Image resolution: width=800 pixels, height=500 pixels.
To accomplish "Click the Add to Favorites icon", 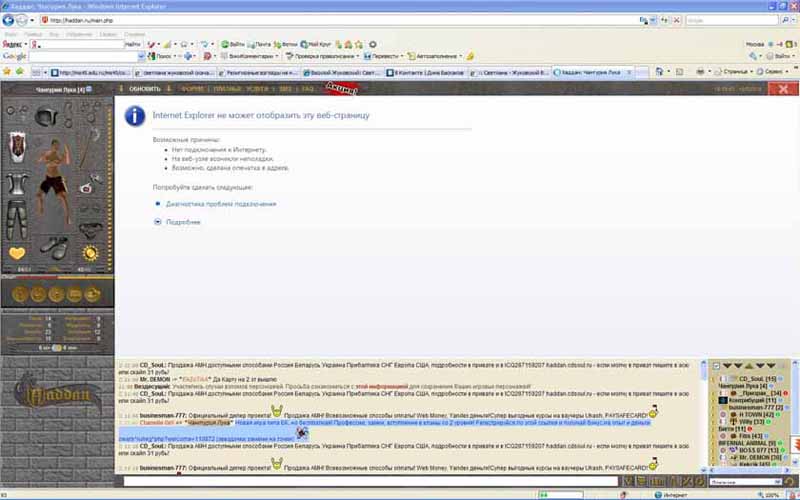I will point(19,72).
